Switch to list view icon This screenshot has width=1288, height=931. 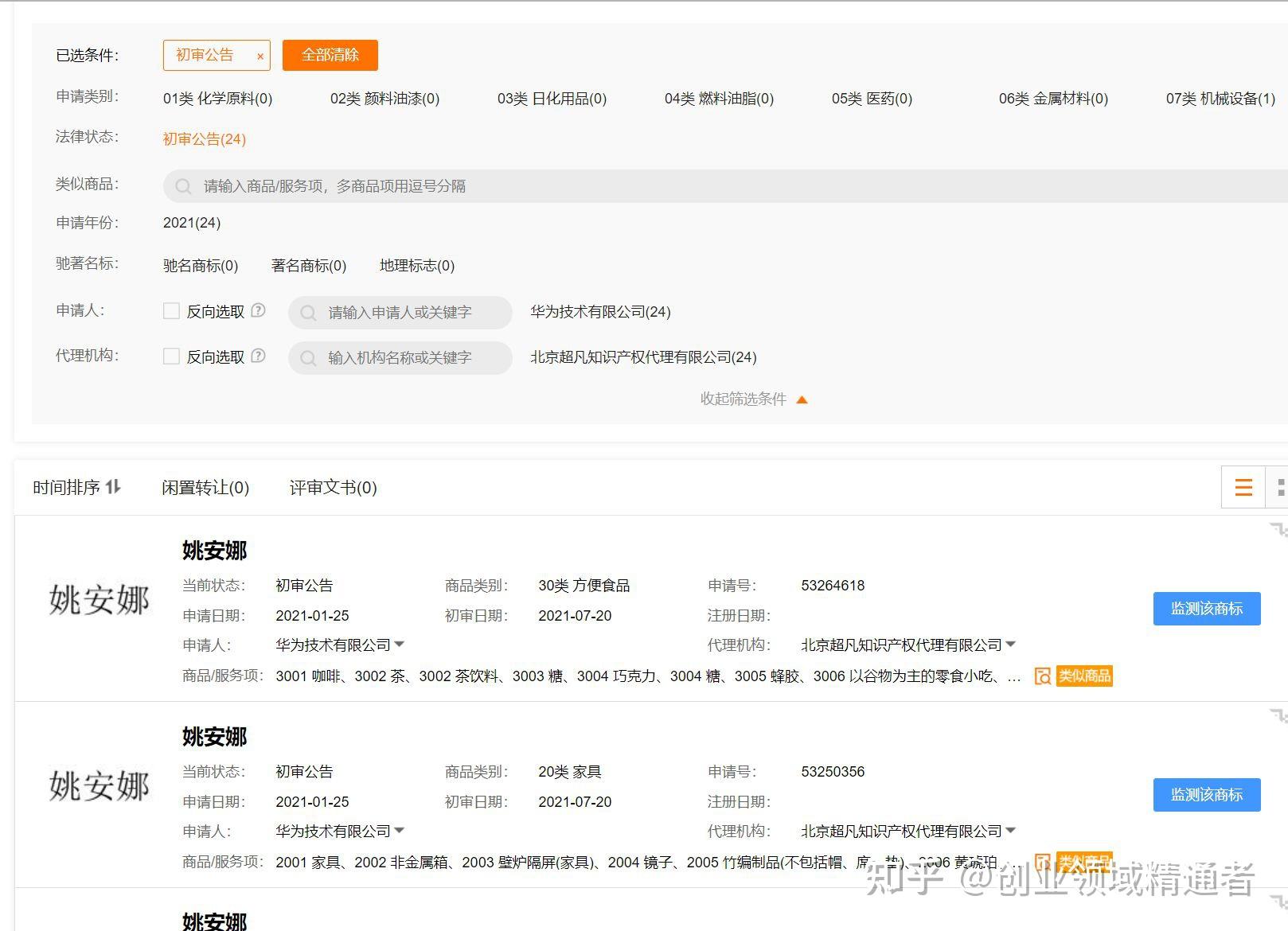1243,487
